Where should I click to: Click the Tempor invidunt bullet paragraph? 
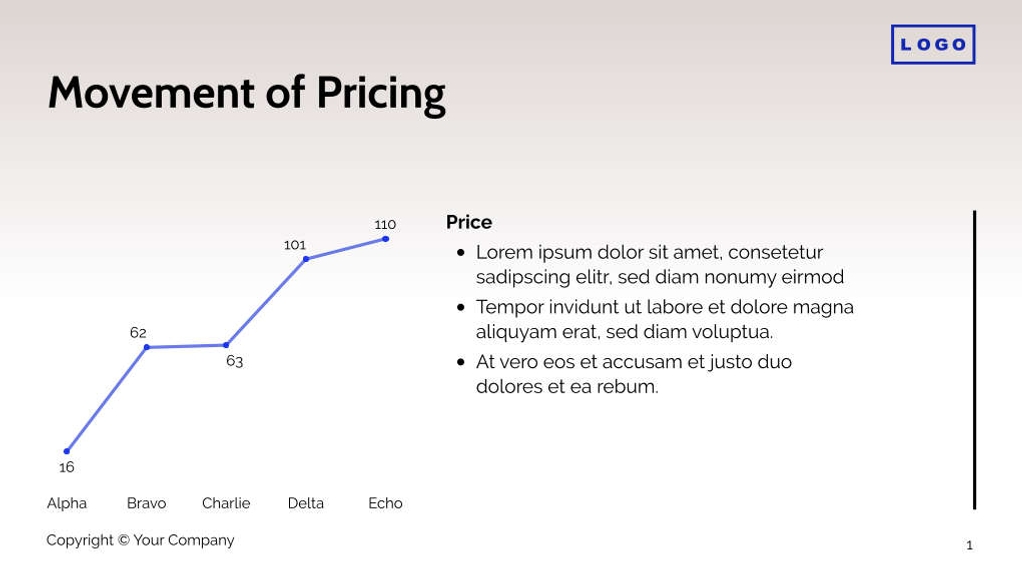664,319
